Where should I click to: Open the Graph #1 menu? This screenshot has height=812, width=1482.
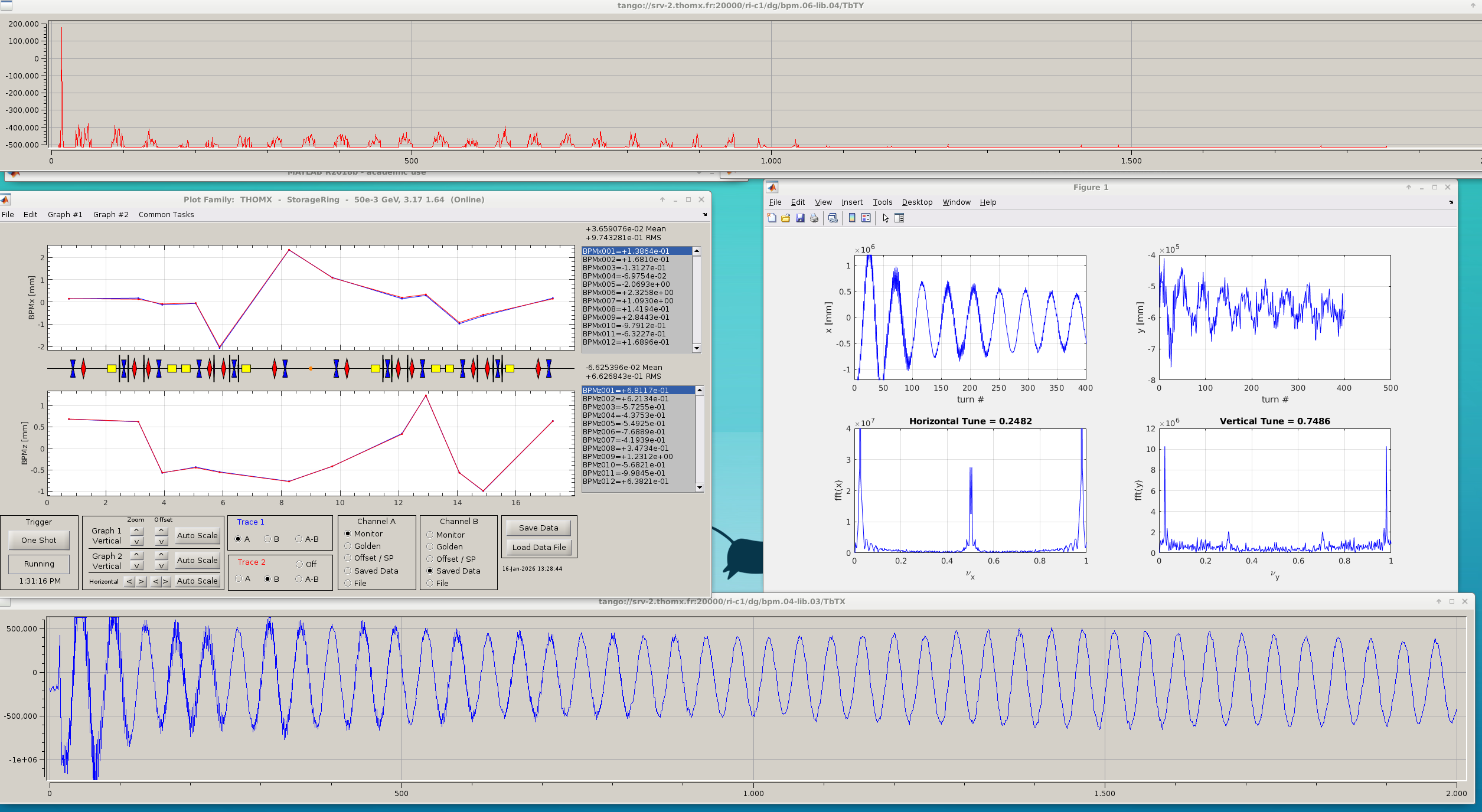click(x=65, y=215)
